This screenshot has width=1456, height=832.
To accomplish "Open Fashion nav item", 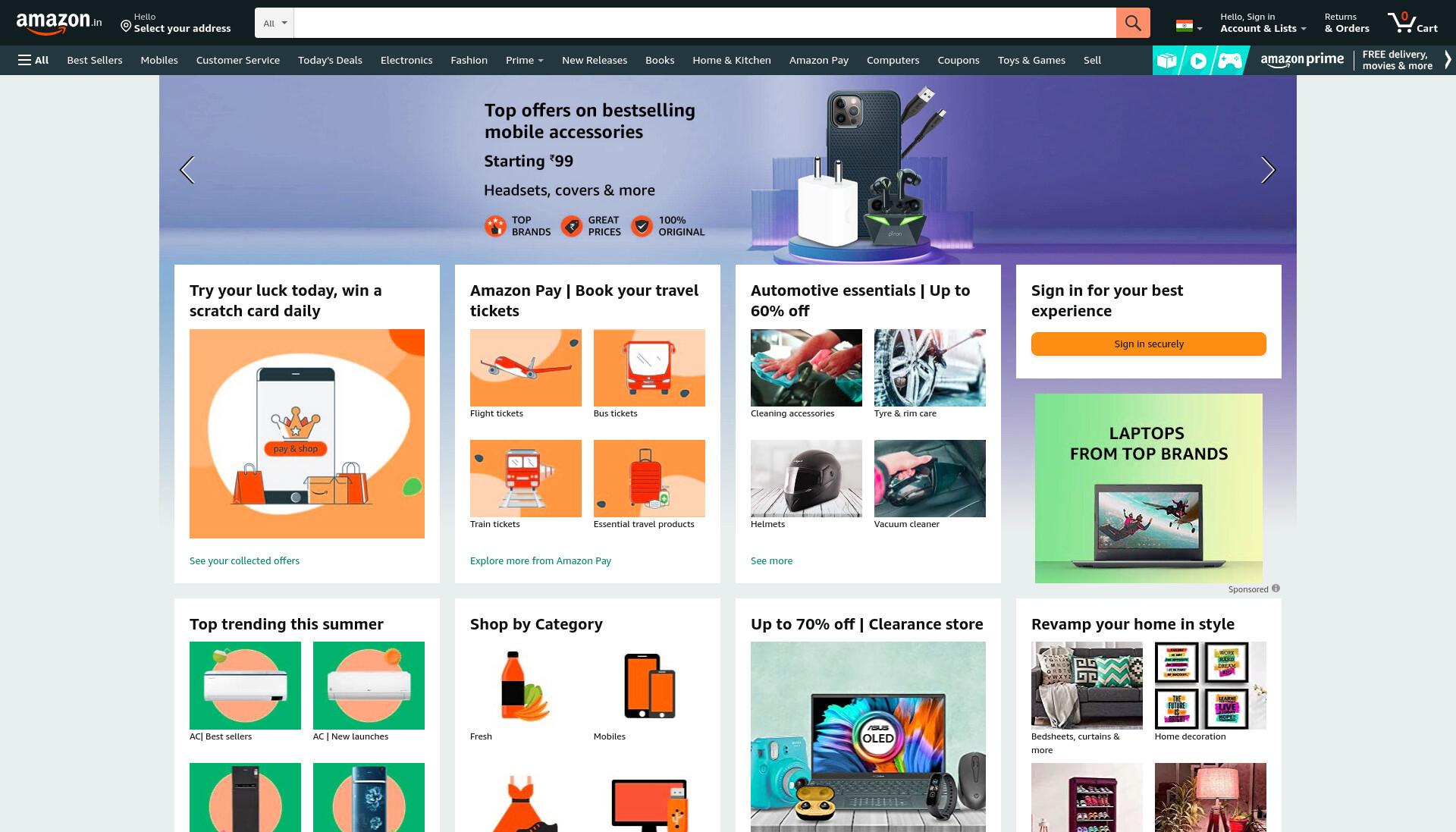I will click(469, 60).
